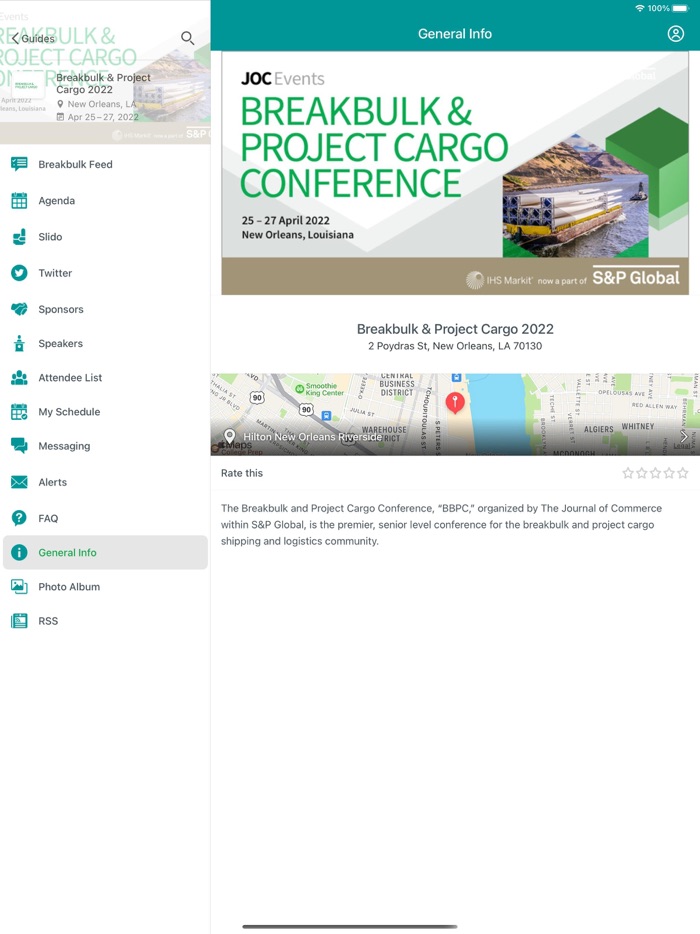View Alerts
Image resolution: width=700 pixels, height=934 pixels.
click(x=105, y=482)
